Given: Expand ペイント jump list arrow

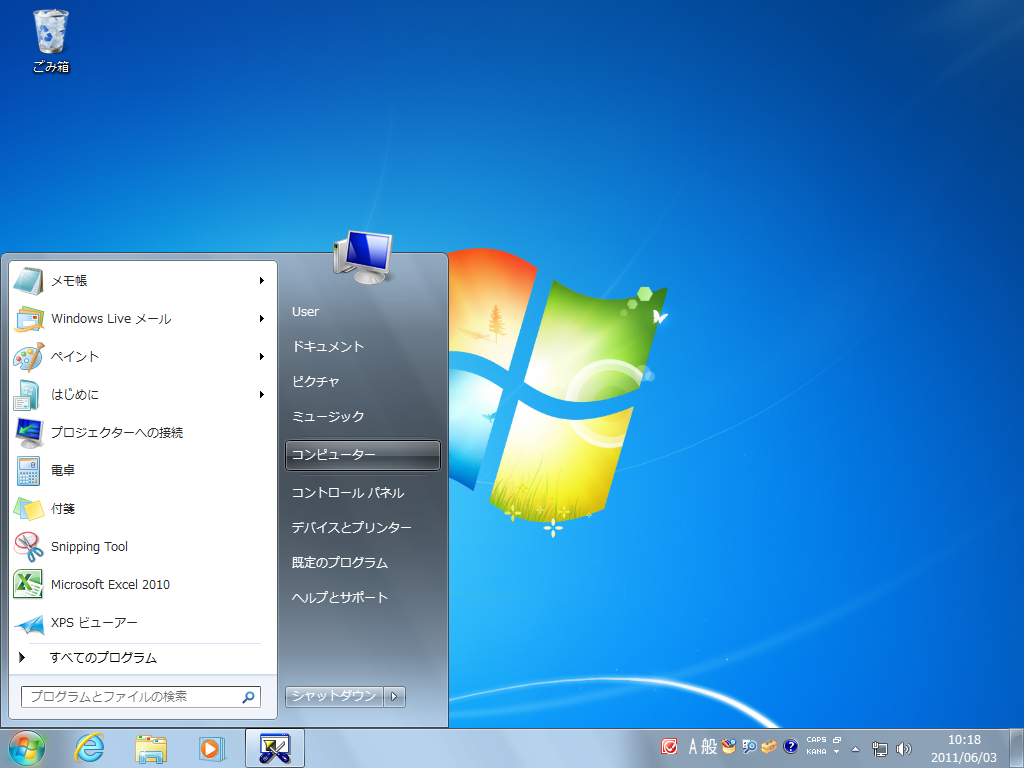Looking at the screenshot, I should click(261, 357).
